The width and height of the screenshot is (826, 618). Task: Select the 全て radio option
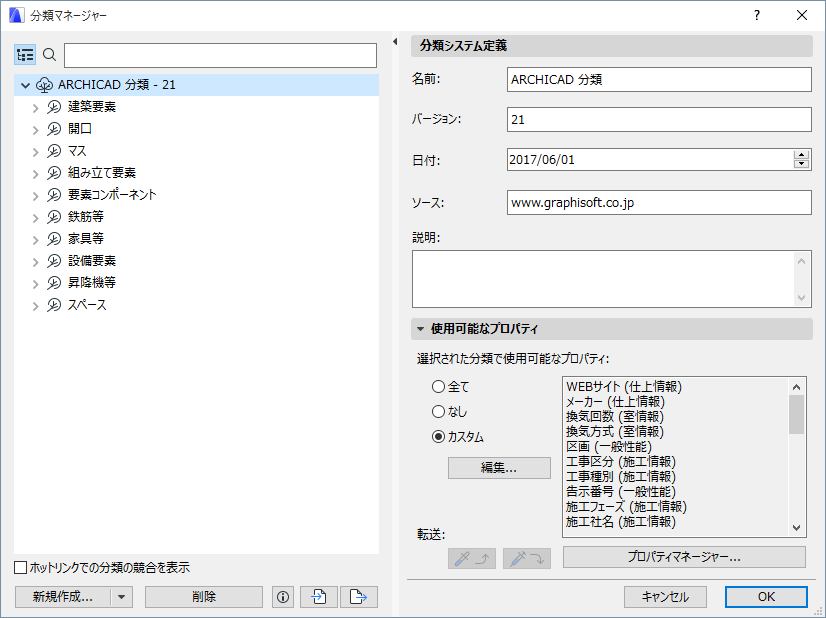pos(438,387)
